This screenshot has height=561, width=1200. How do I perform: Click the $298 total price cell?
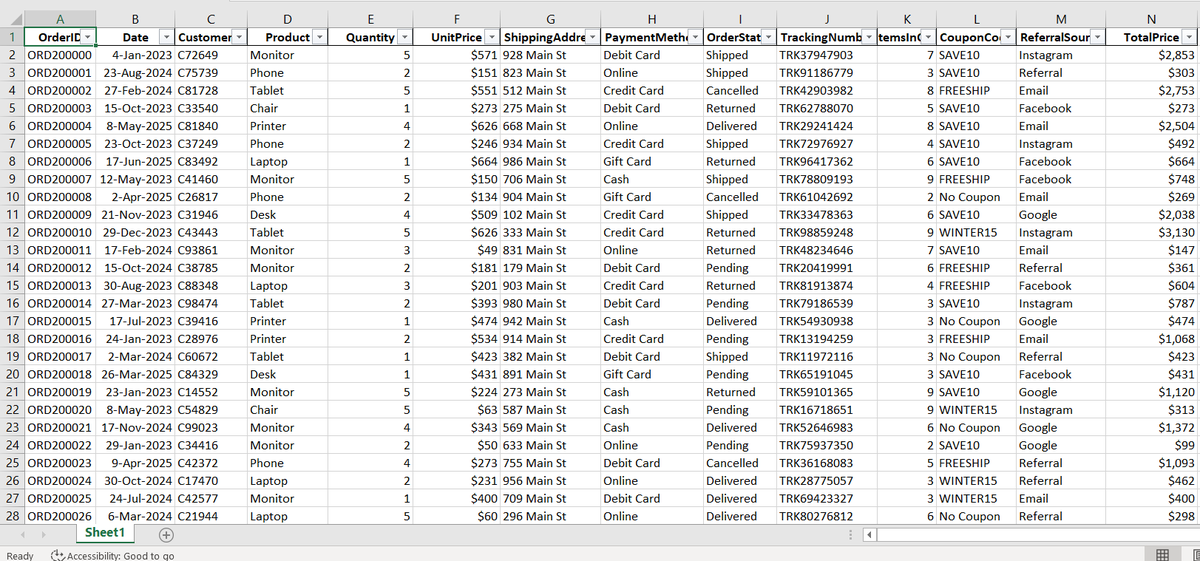[x=1152, y=516]
